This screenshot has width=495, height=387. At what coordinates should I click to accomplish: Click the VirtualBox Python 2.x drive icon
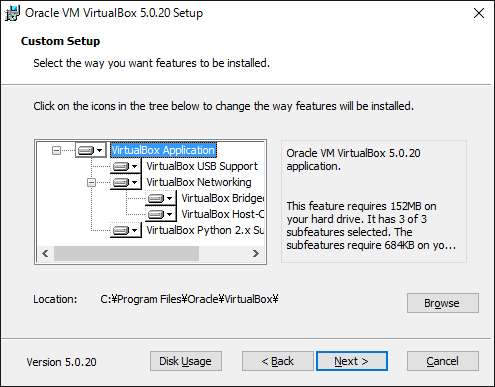tap(121, 230)
